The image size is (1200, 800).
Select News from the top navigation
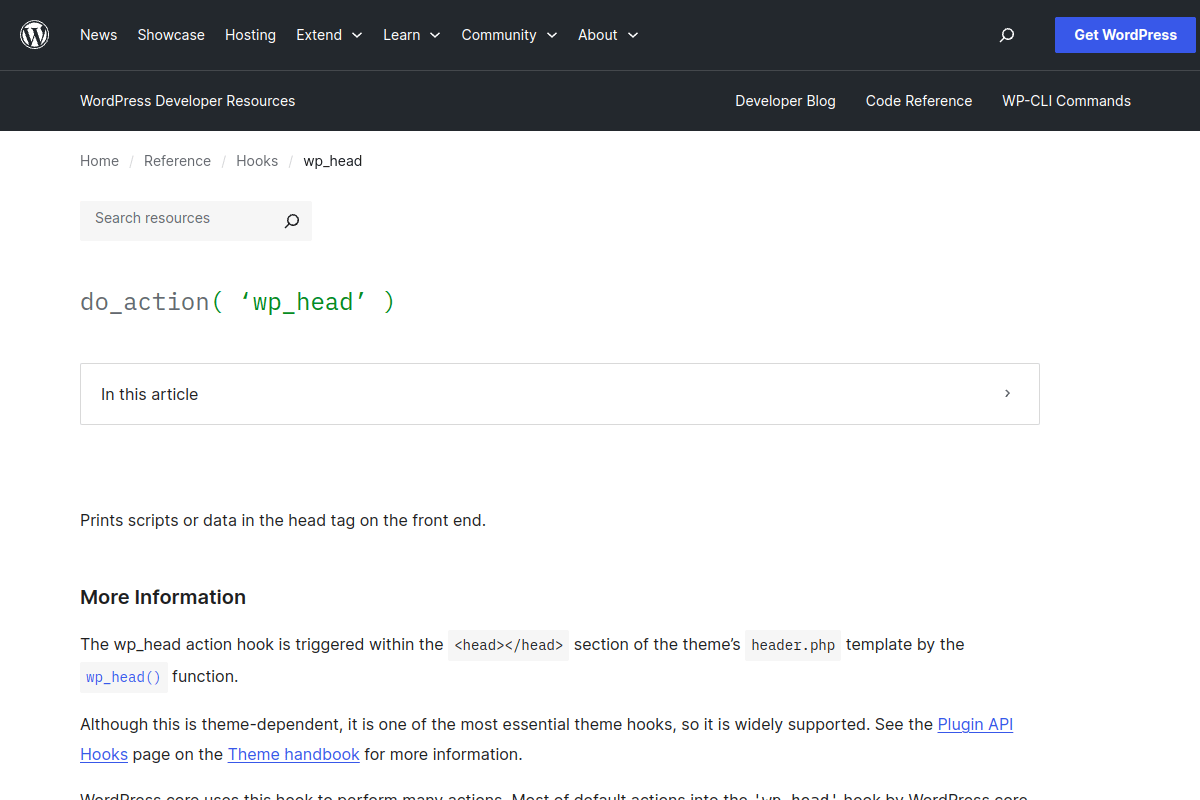98,34
